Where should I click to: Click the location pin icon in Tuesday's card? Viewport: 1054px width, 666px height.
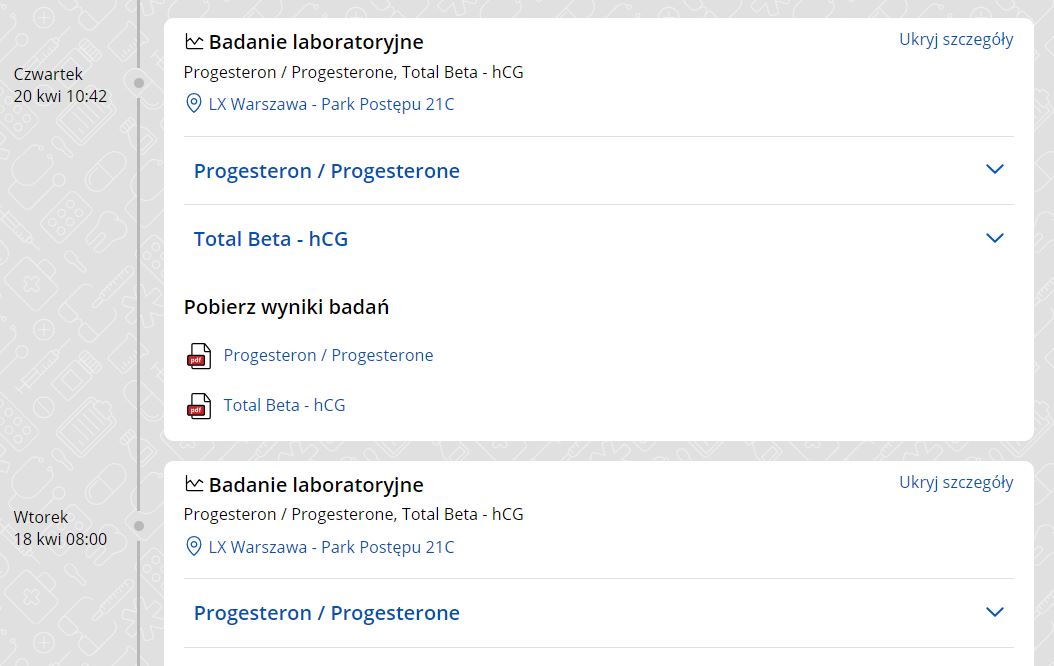click(x=194, y=547)
